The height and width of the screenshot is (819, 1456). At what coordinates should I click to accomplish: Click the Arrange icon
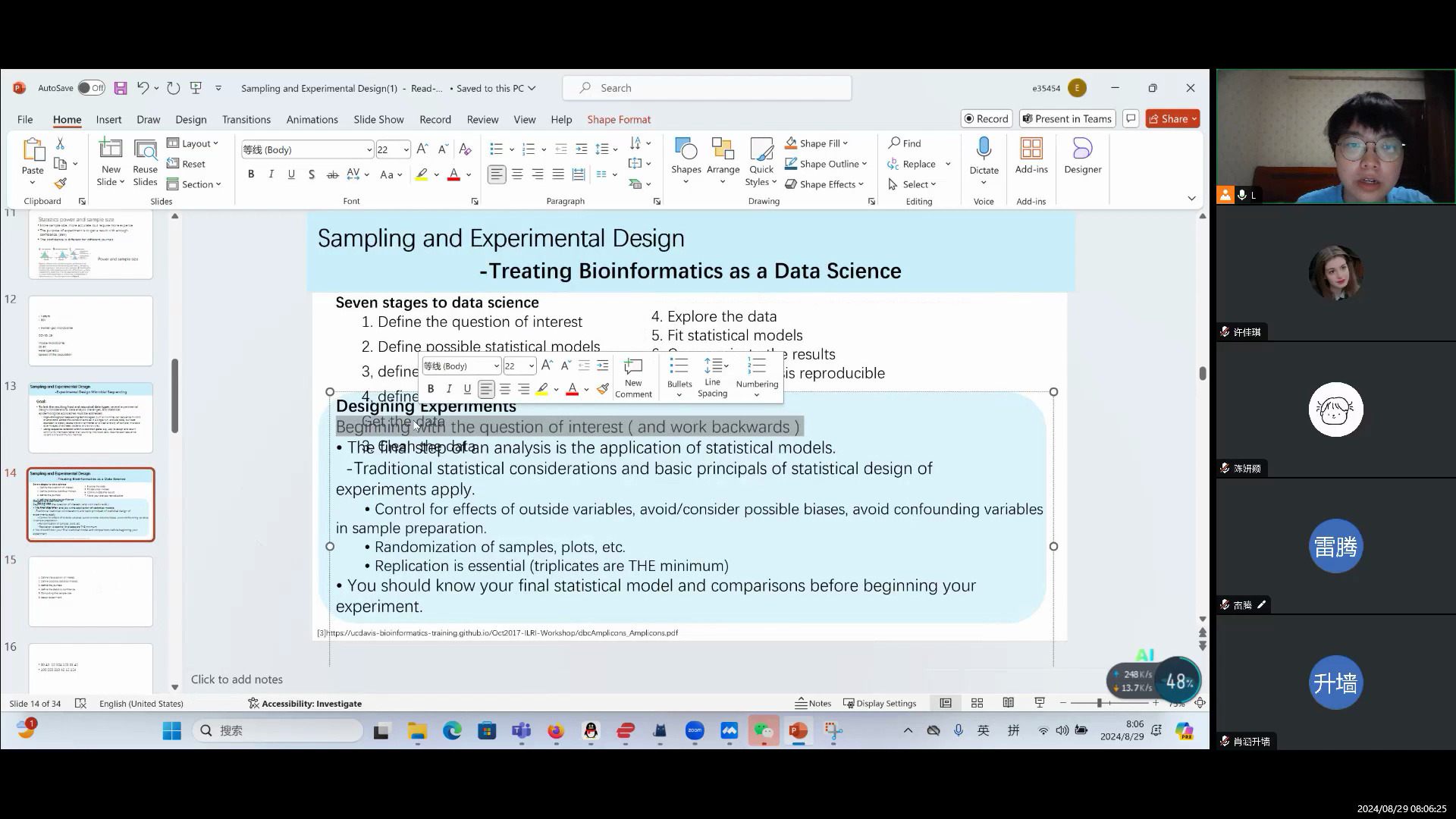tap(723, 149)
